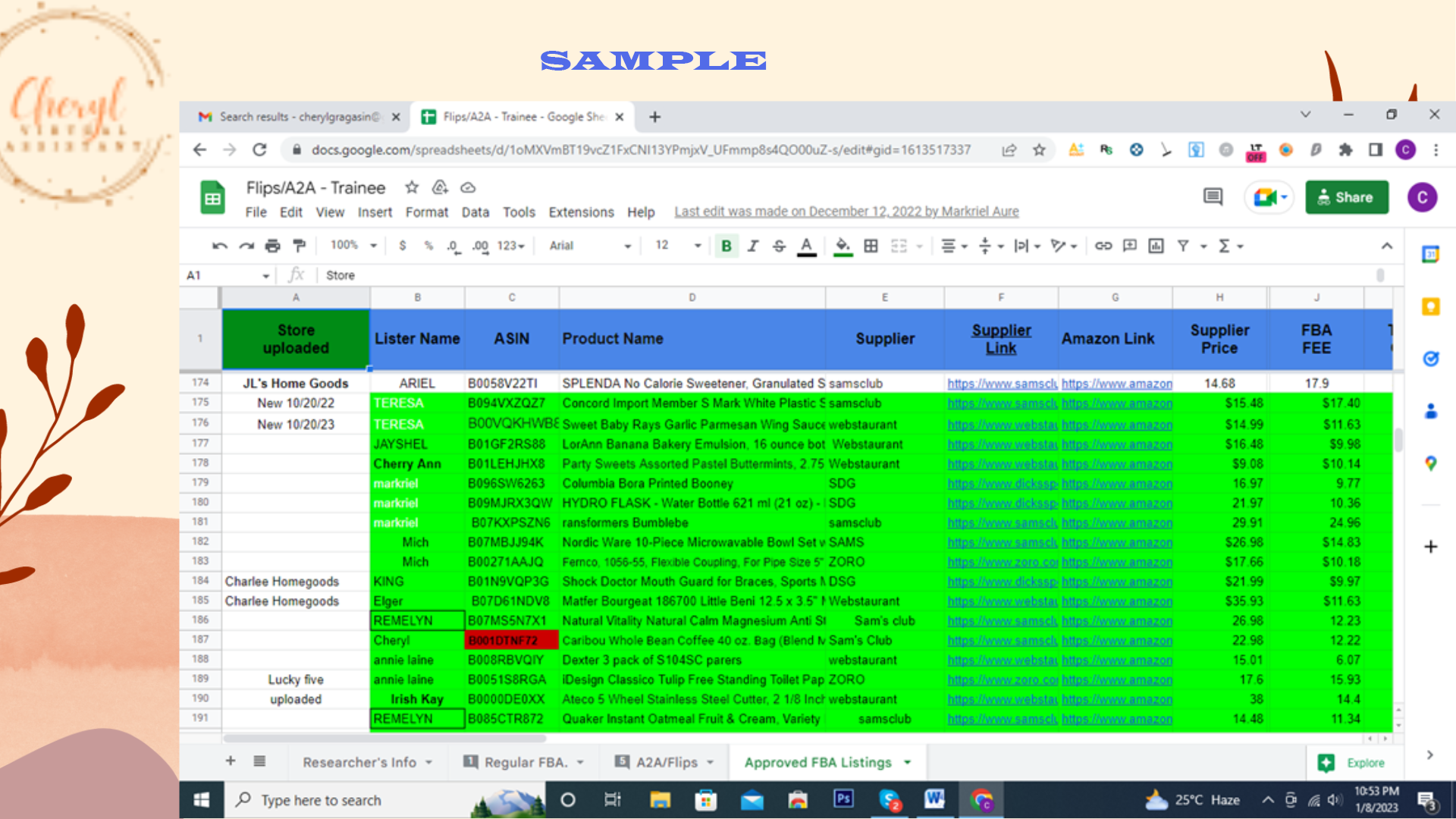
Task: Toggle Bold formatting
Action: point(726,246)
